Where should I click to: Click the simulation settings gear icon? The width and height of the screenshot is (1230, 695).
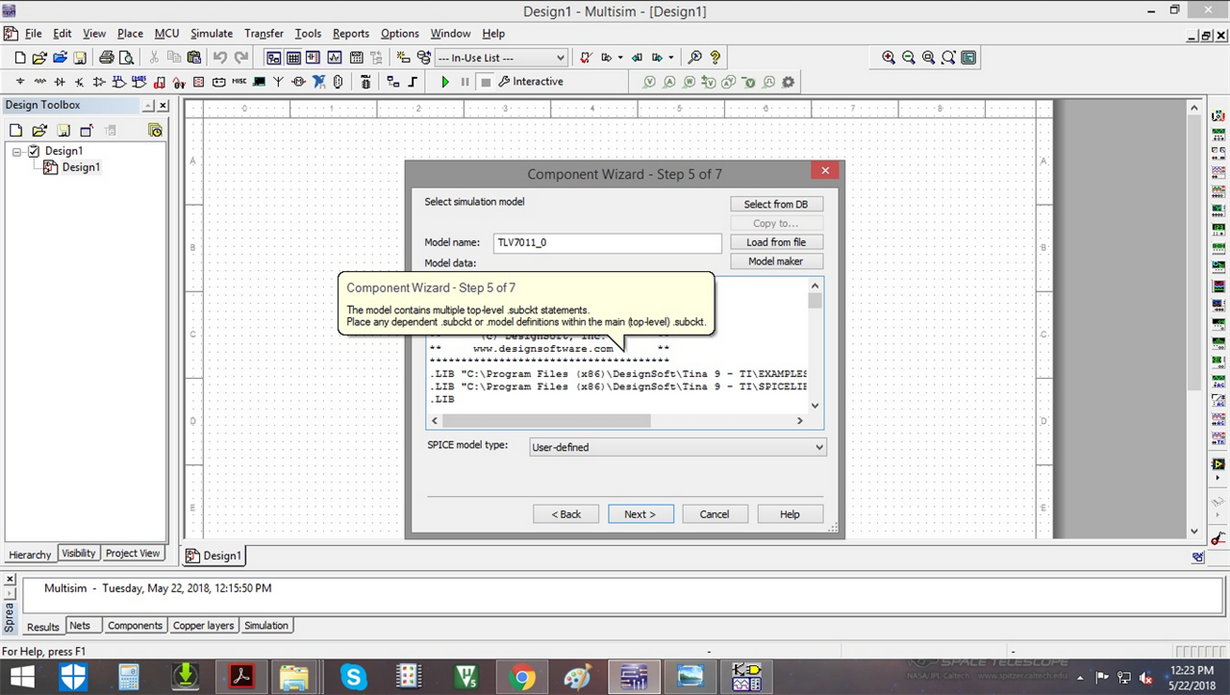tap(788, 82)
